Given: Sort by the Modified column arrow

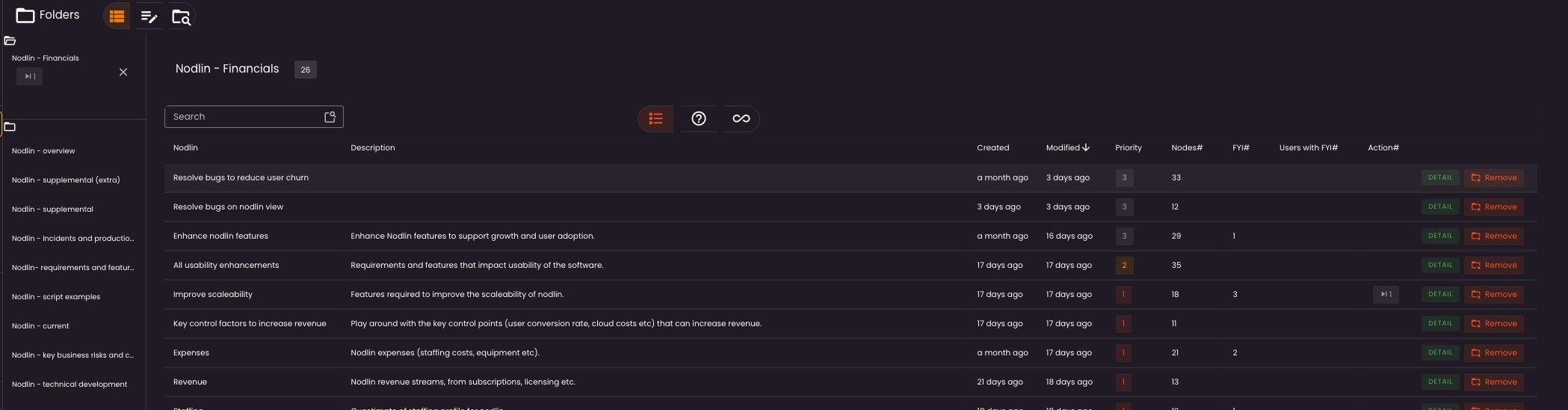Looking at the screenshot, I should point(1086,147).
